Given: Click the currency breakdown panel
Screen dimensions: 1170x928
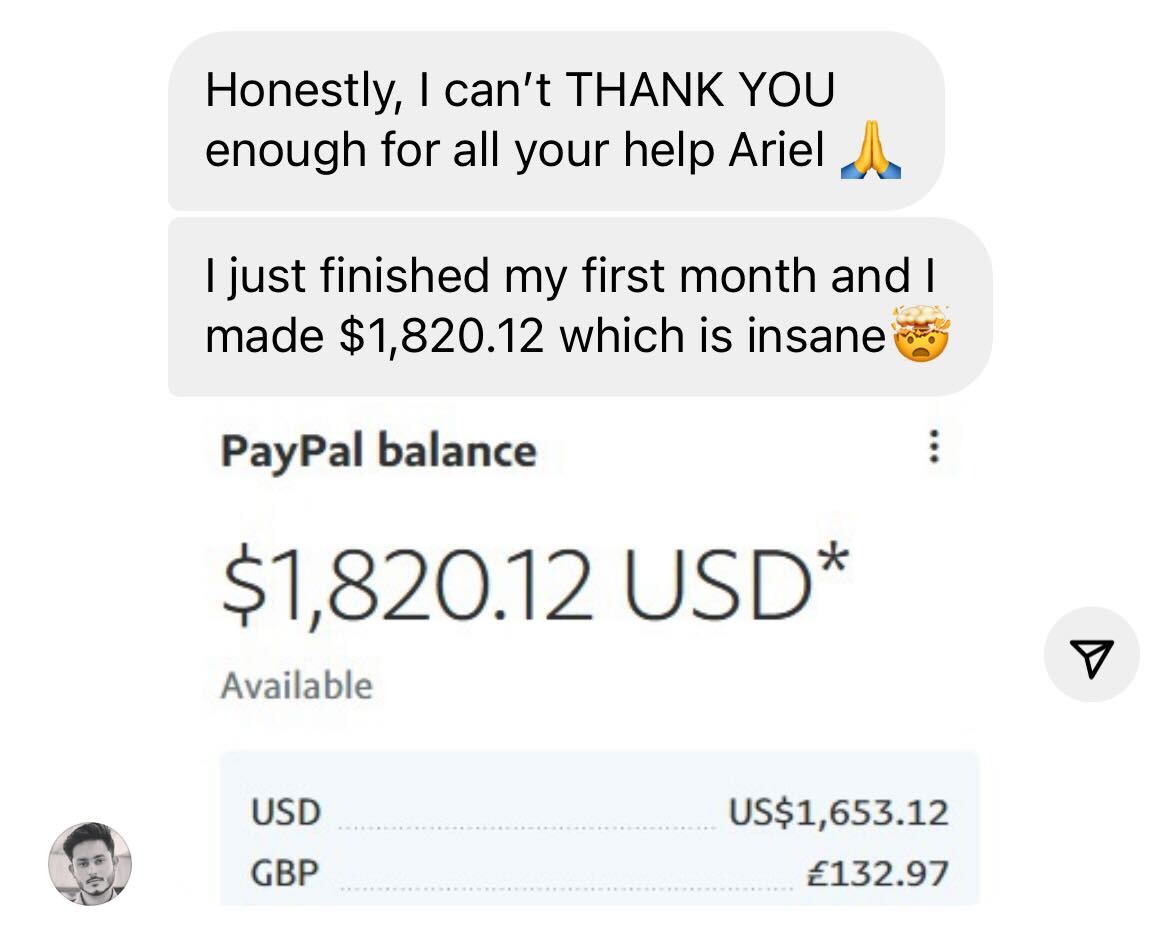Looking at the screenshot, I should coord(599,828).
